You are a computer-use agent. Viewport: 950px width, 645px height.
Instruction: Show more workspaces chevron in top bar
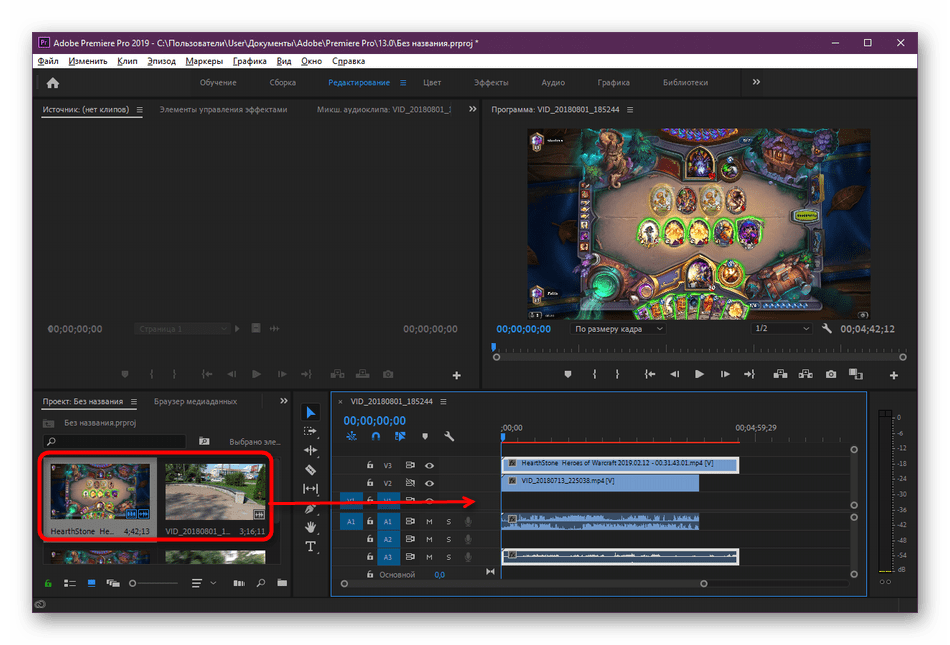point(756,82)
